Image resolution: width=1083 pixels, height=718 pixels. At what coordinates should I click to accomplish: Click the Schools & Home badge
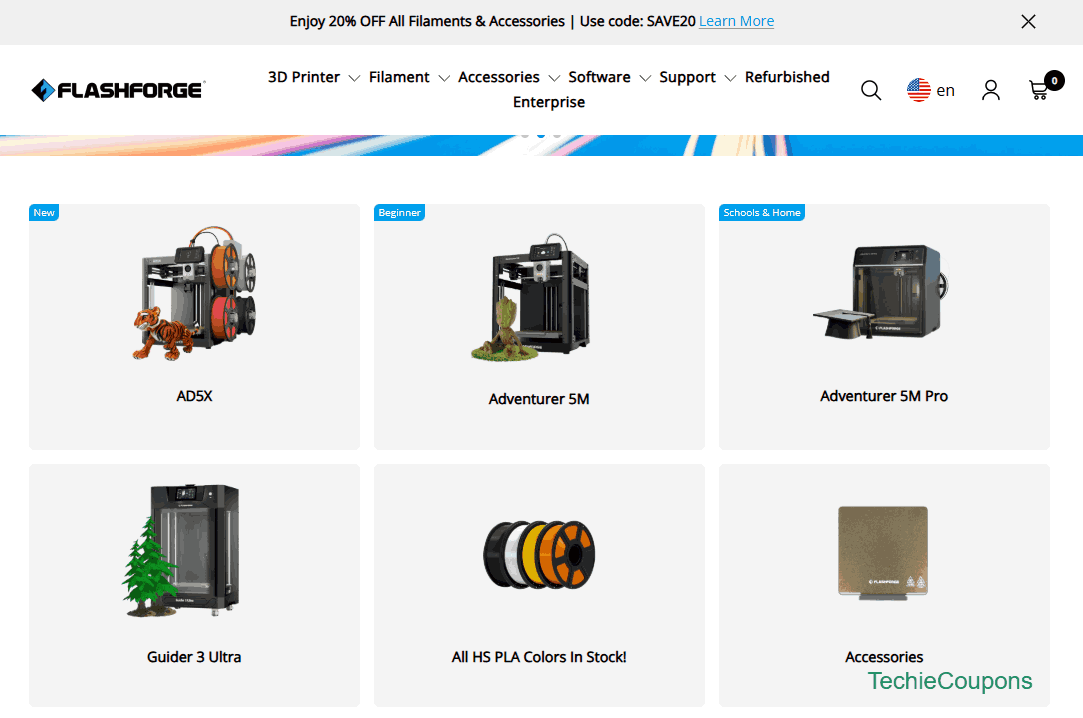point(762,213)
